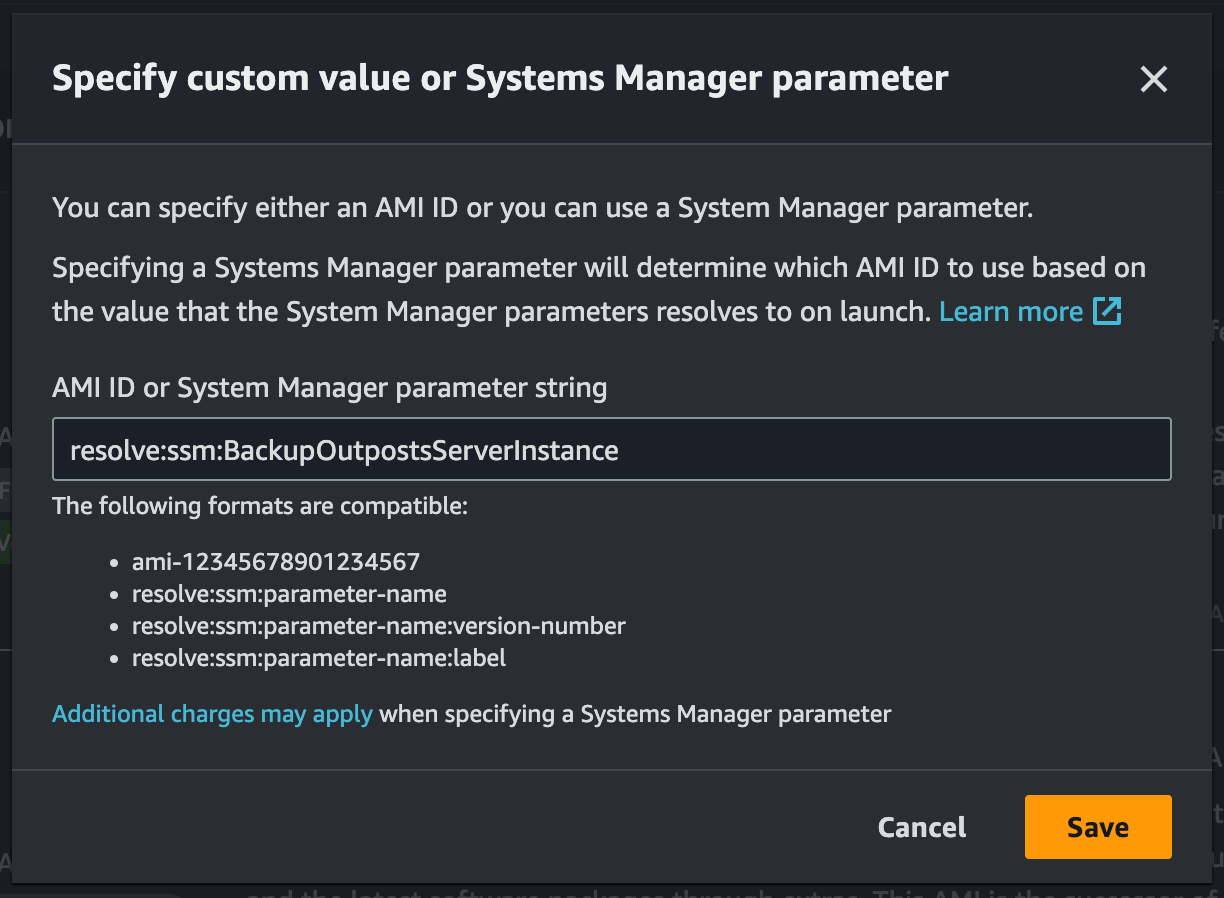Open the Additional charges may apply link
Screen dimensions: 1224x898
[212, 714]
